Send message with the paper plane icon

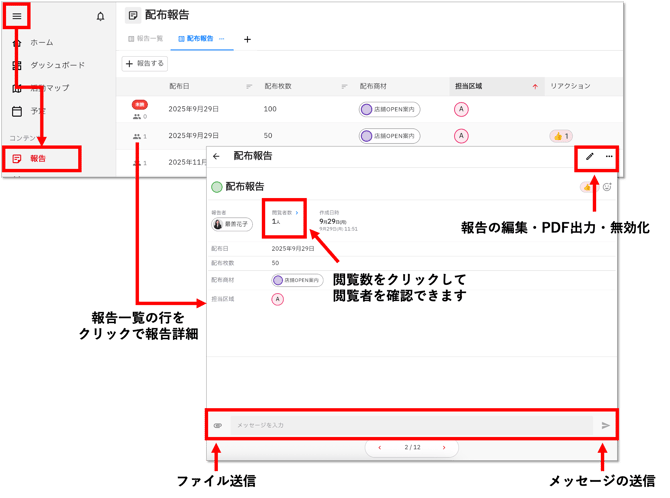pos(605,425)
